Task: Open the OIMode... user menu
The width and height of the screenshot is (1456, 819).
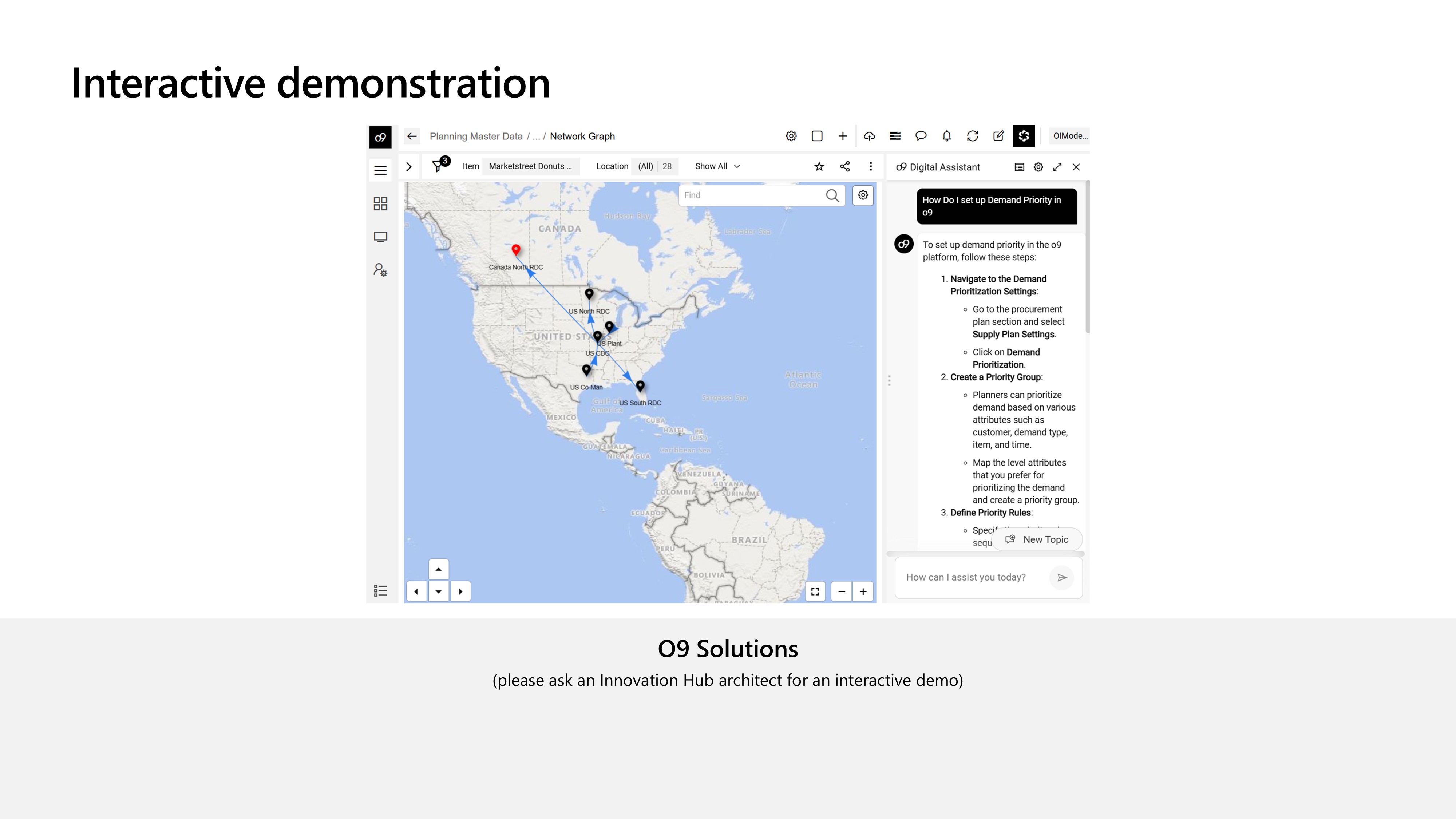Action: tap(1069, 136)
